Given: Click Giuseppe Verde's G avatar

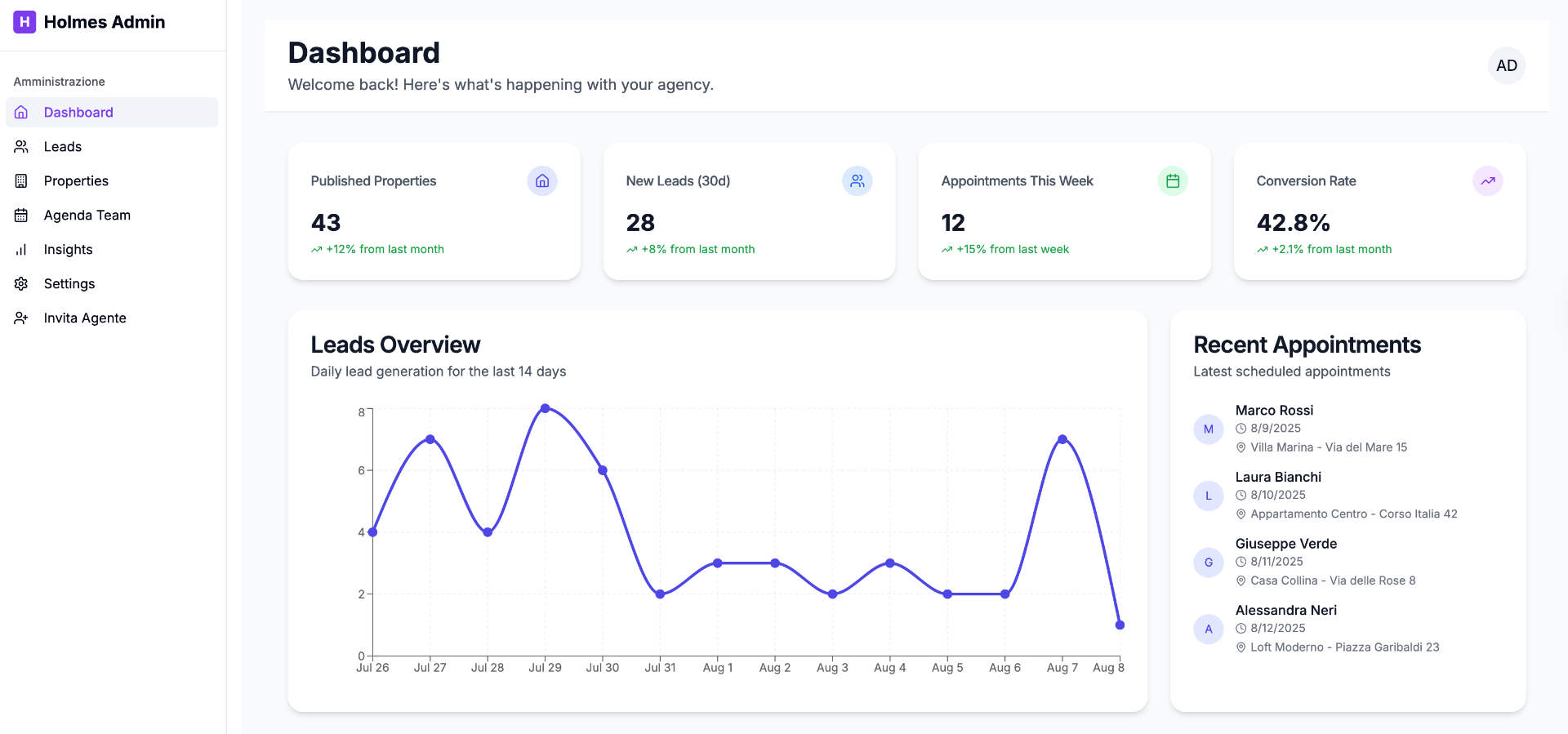Looking at the screenshot, I should [1208, 563].
